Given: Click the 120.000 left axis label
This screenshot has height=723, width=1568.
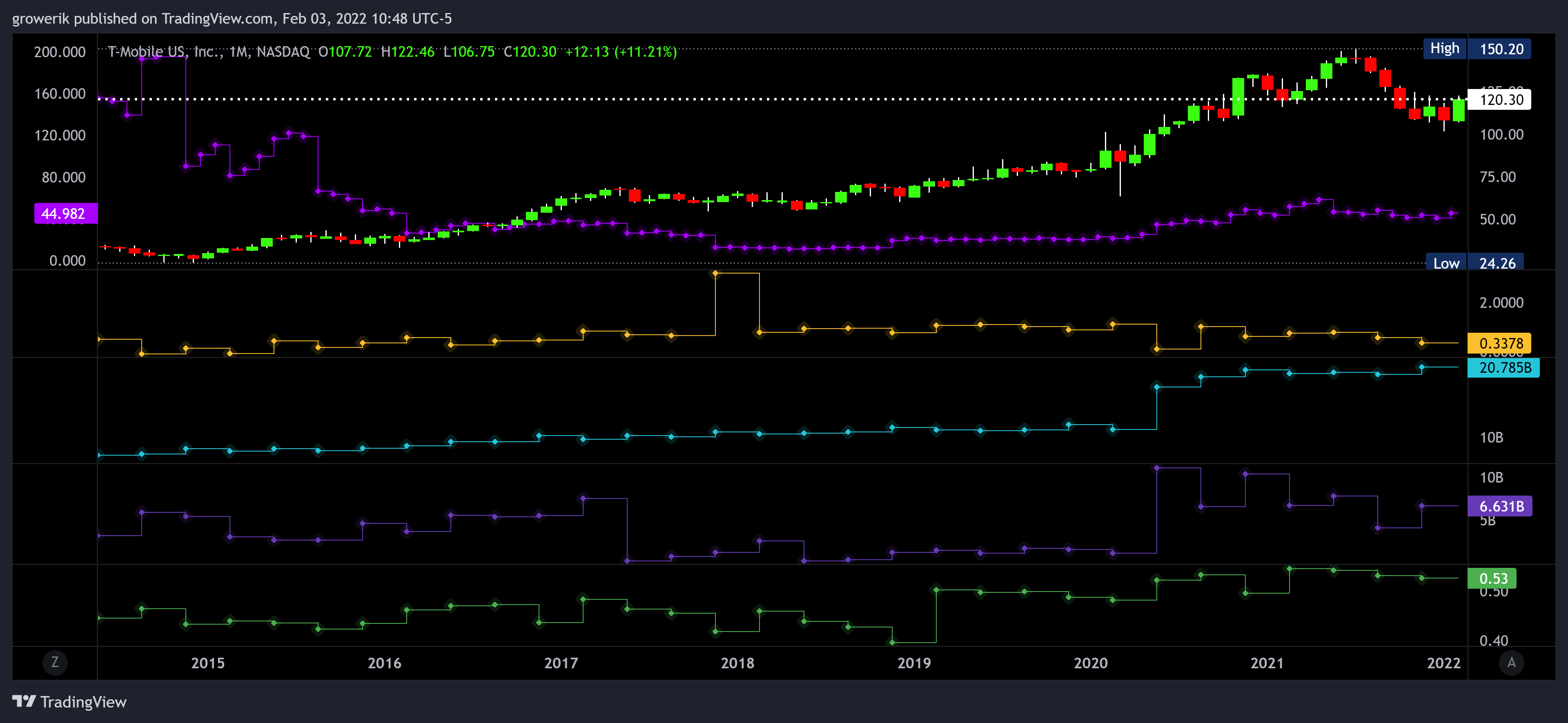Looking at the screenshot, I should tap(60, 135).
